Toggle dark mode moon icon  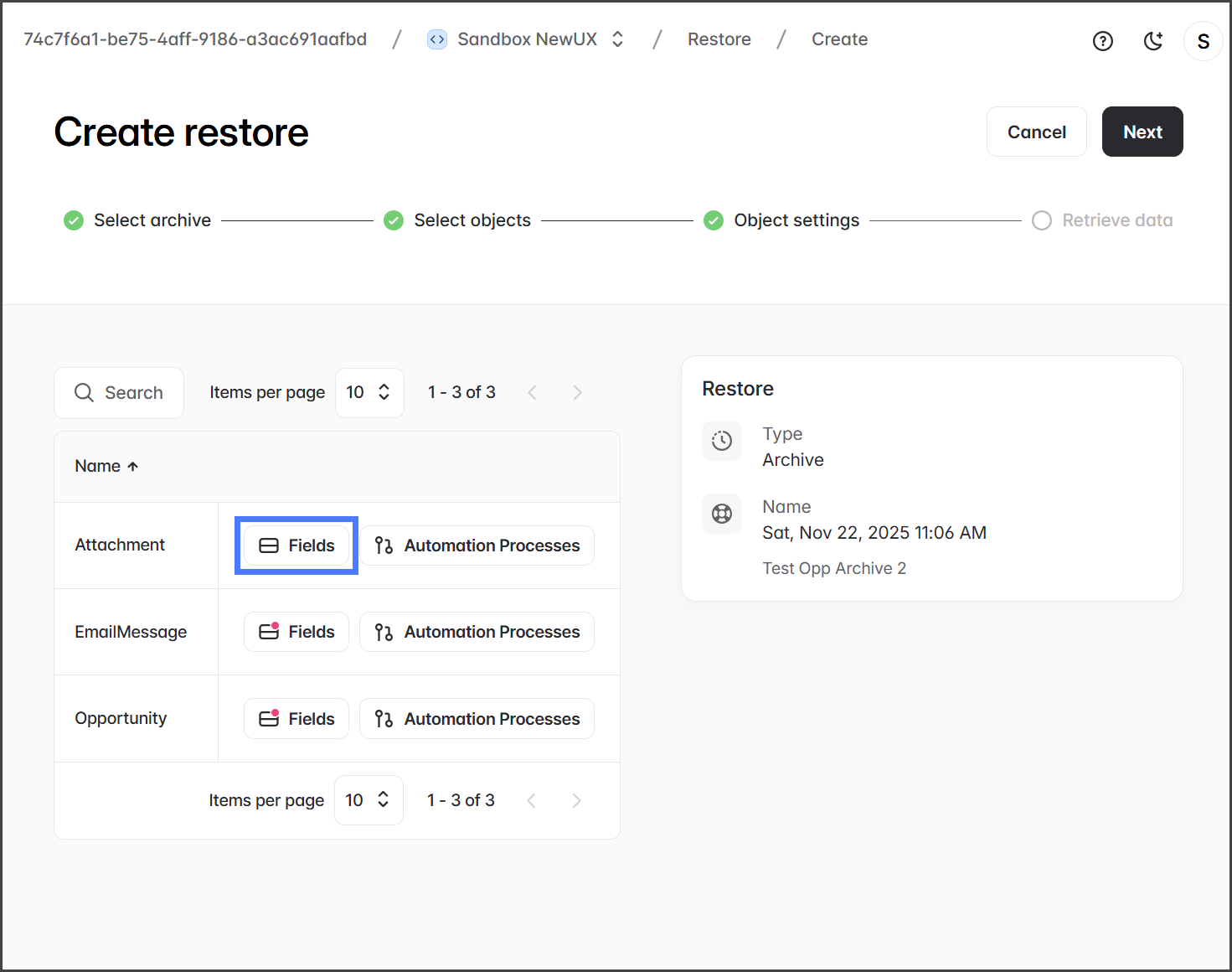(1152, 40)
